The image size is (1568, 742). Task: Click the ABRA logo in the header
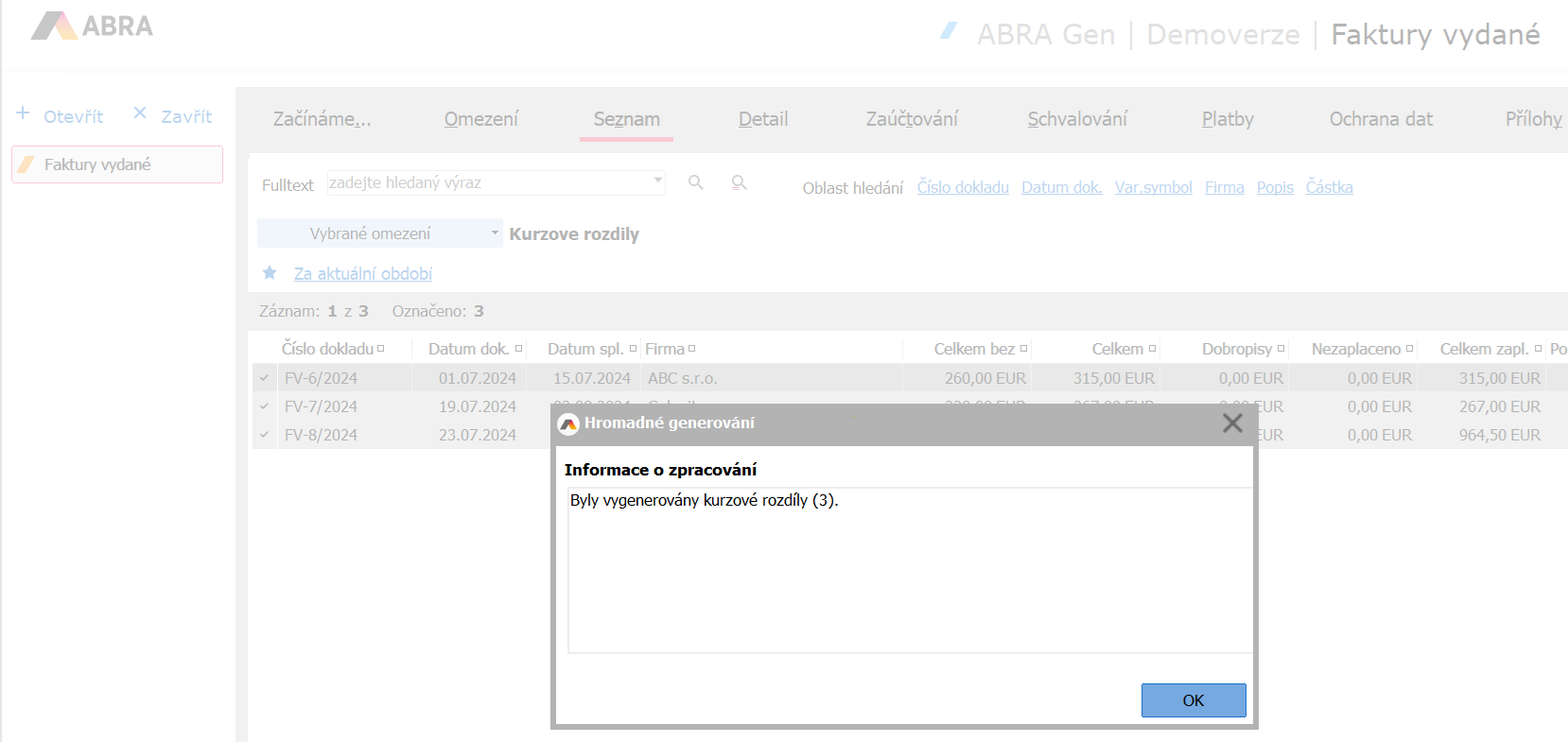pyautogui.click(x=92, y=26)
